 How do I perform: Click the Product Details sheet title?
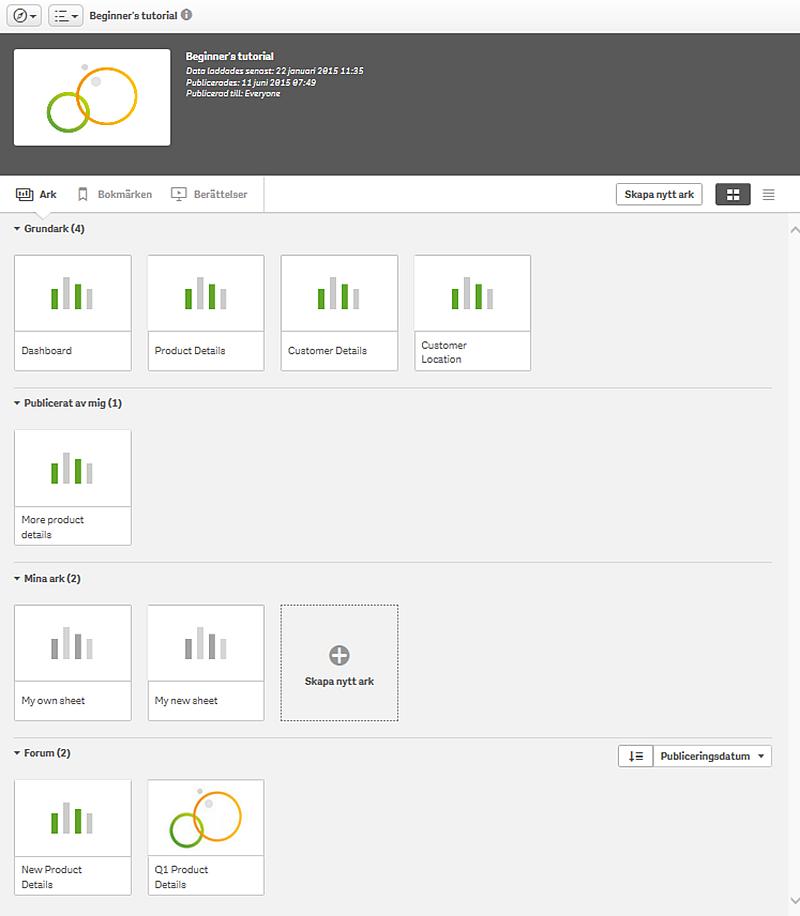tap(190, 351)
